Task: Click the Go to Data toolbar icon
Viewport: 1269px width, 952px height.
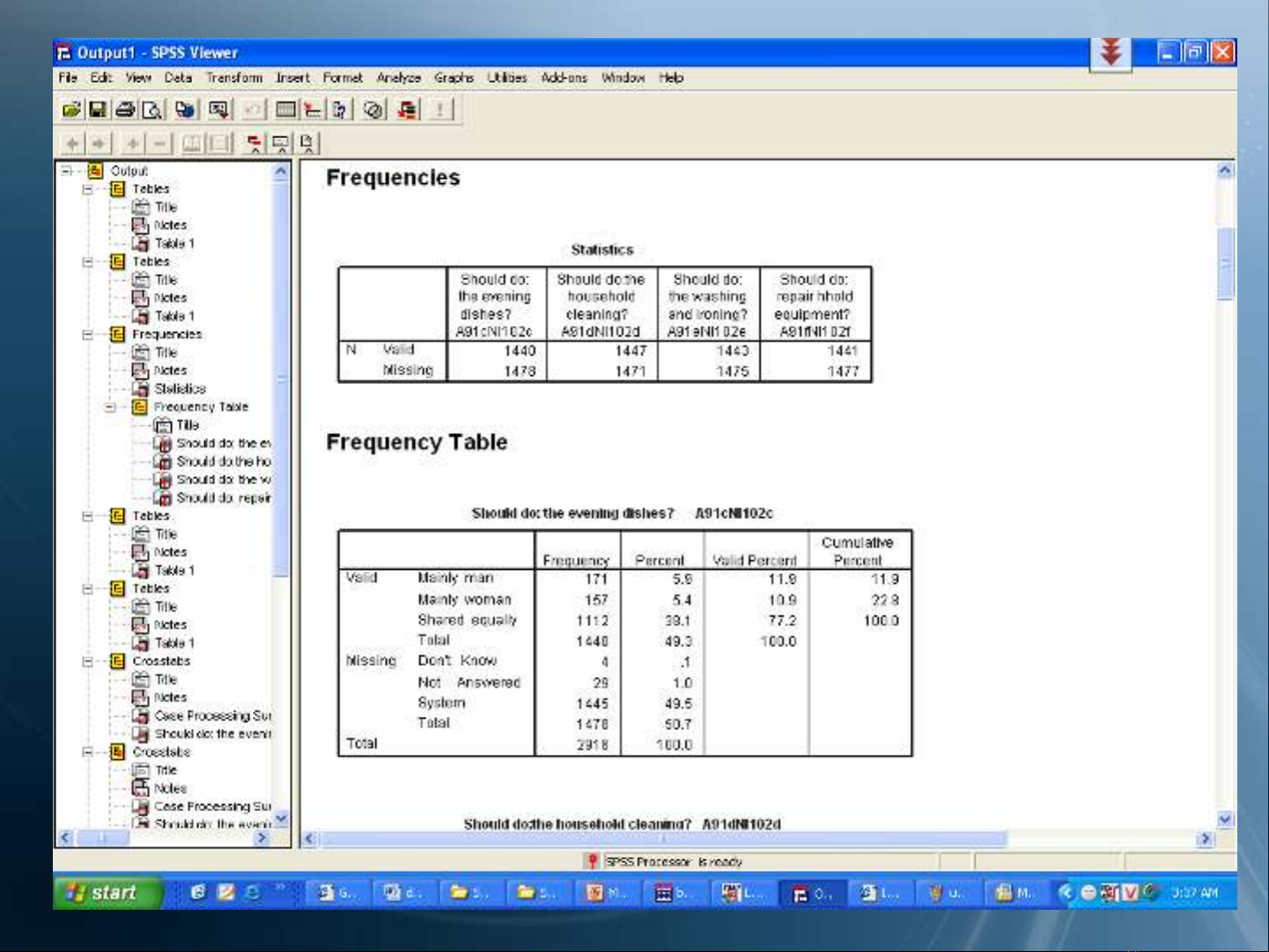Action: (286, 109)
